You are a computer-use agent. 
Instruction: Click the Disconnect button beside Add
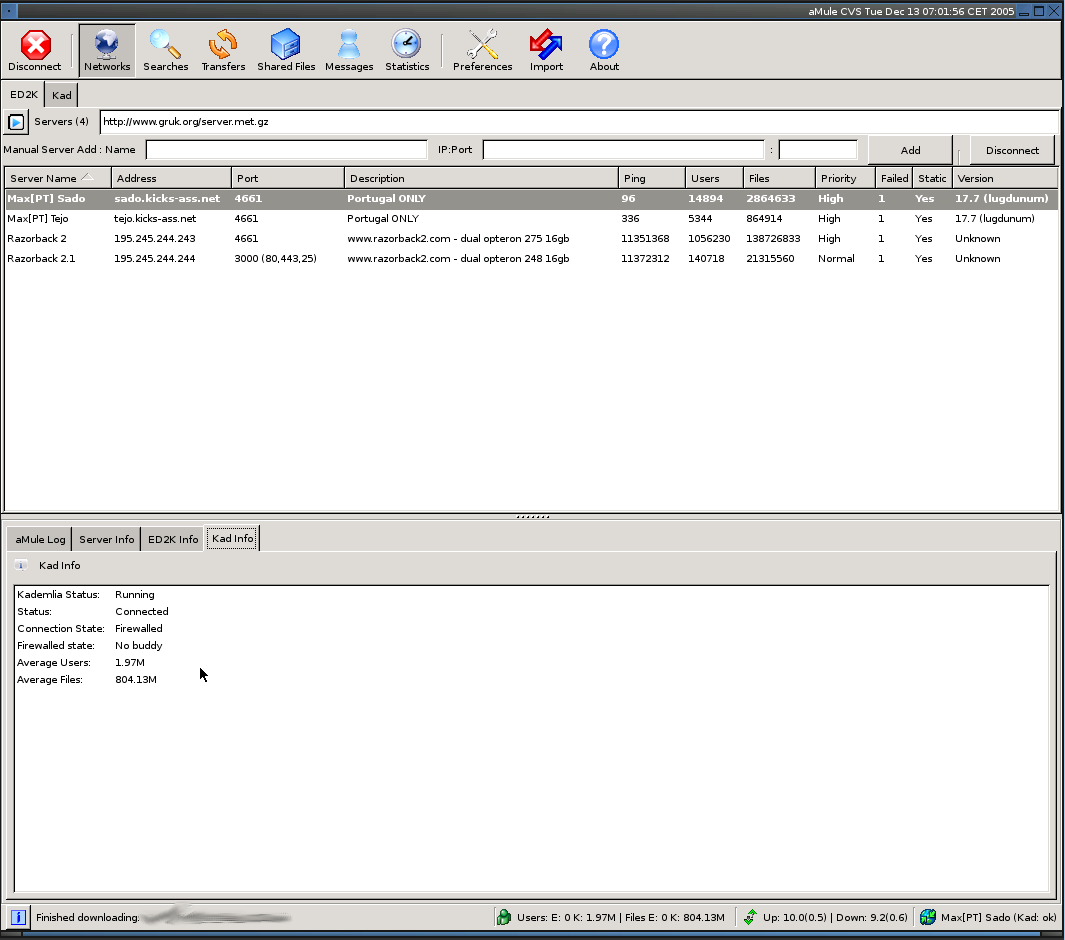[x=1012, y=150]
